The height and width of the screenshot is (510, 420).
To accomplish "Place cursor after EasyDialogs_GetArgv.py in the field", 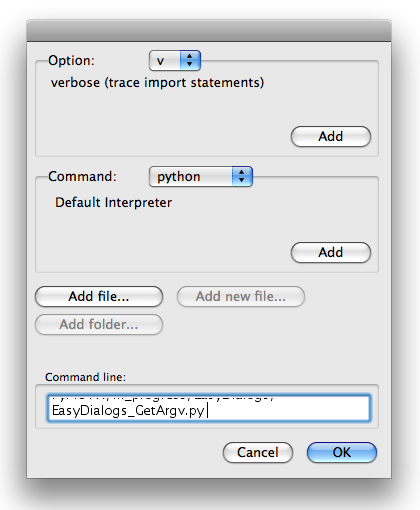I will 206,411.
